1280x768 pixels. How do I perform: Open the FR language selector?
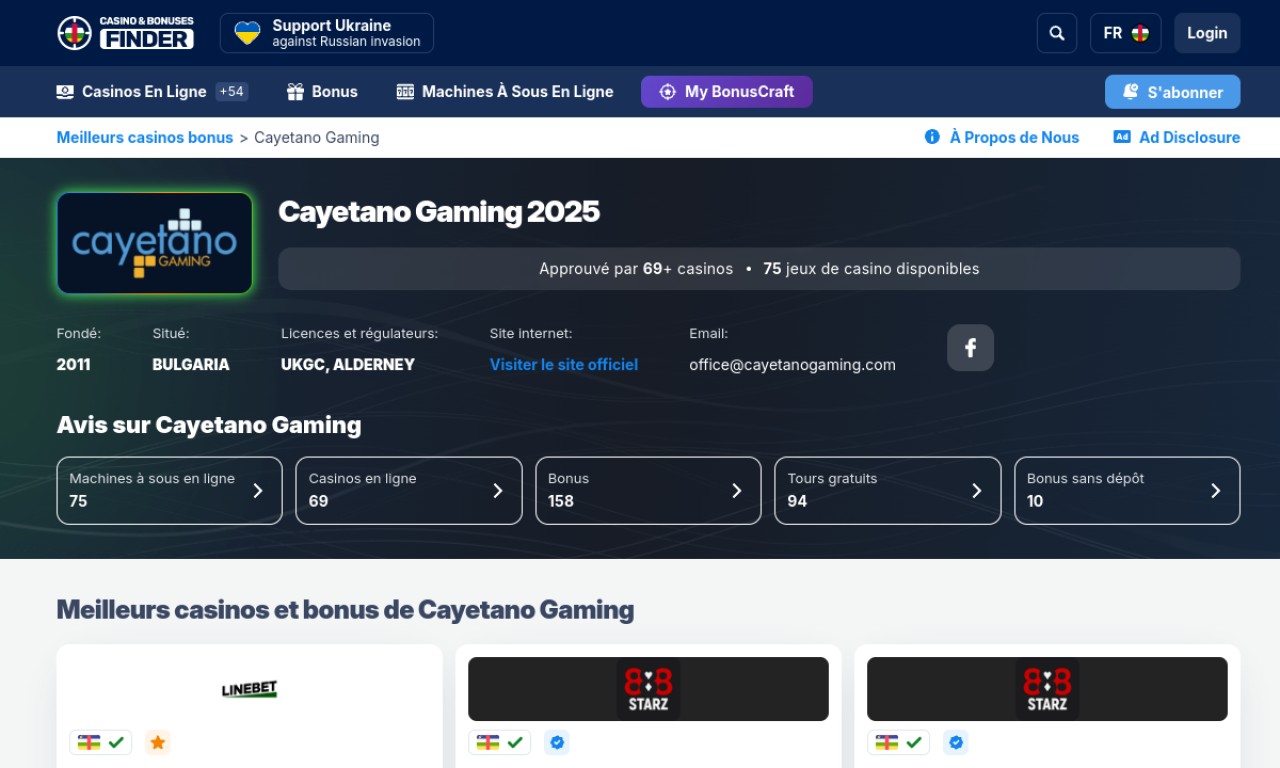pos(1125,33)
